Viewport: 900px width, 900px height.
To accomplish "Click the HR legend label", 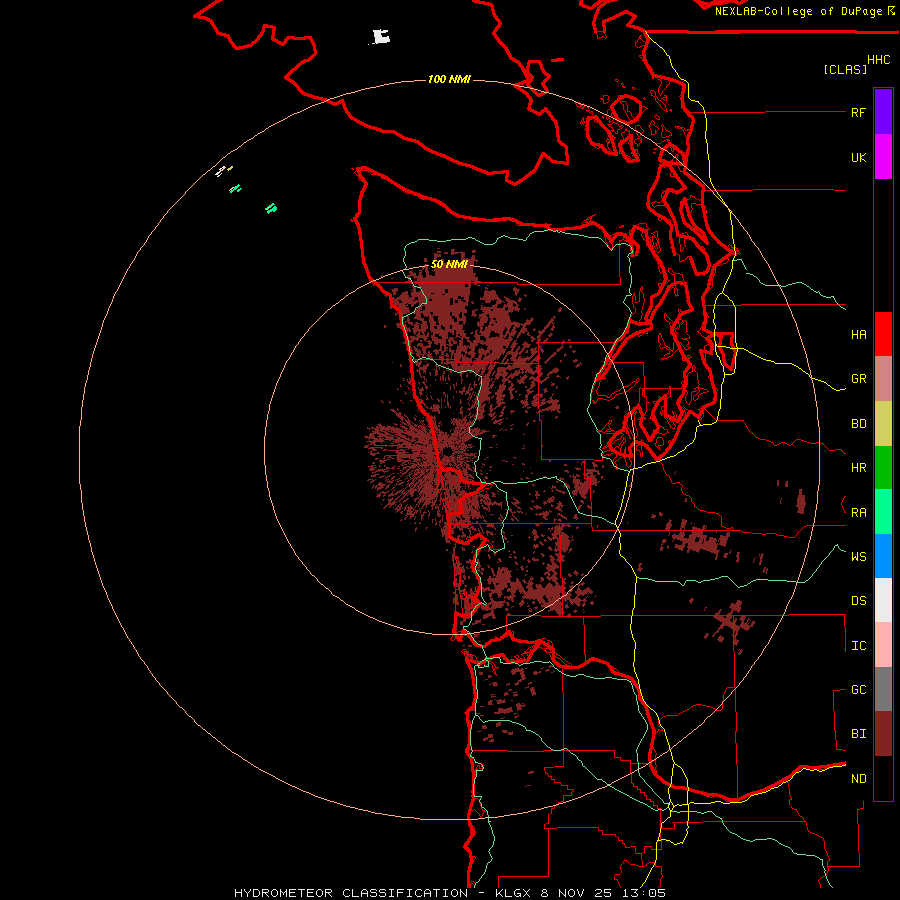I will 858,468.
